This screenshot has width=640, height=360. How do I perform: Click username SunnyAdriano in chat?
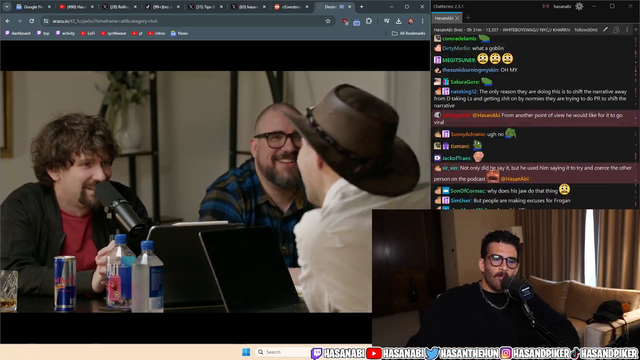468,134
